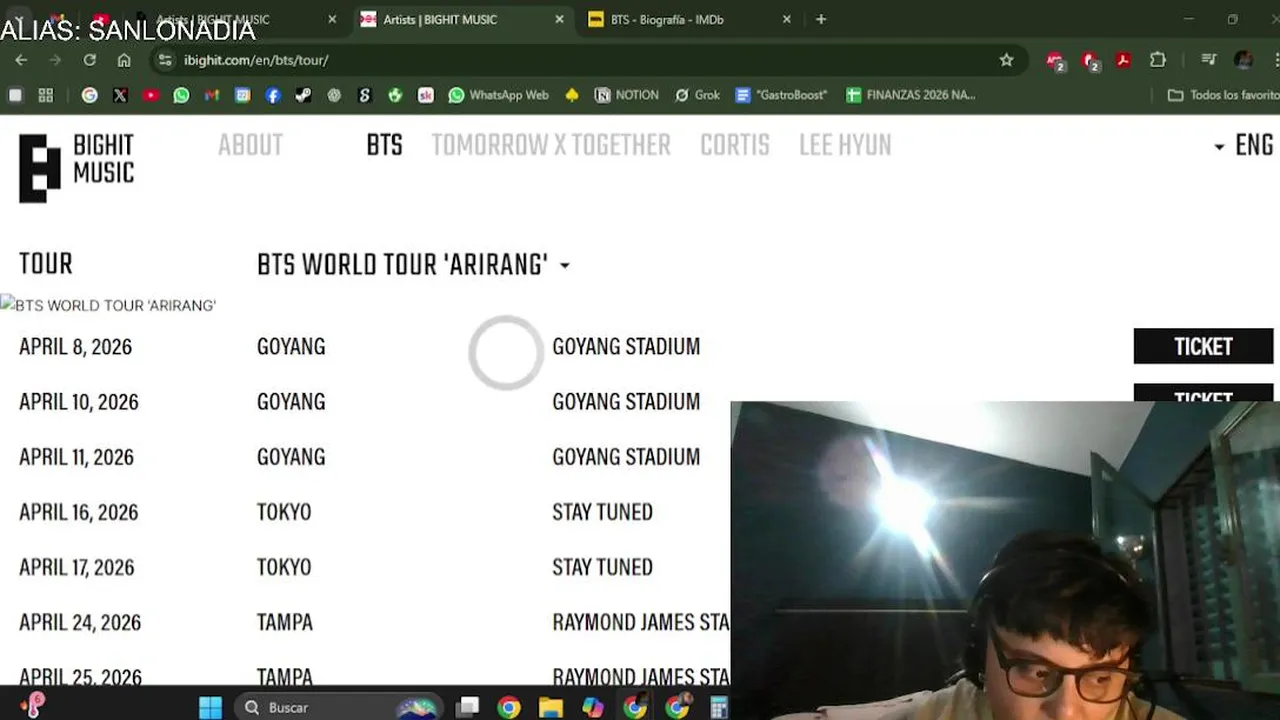Open the ChatGPT bookmark icon

click(334, 95)
